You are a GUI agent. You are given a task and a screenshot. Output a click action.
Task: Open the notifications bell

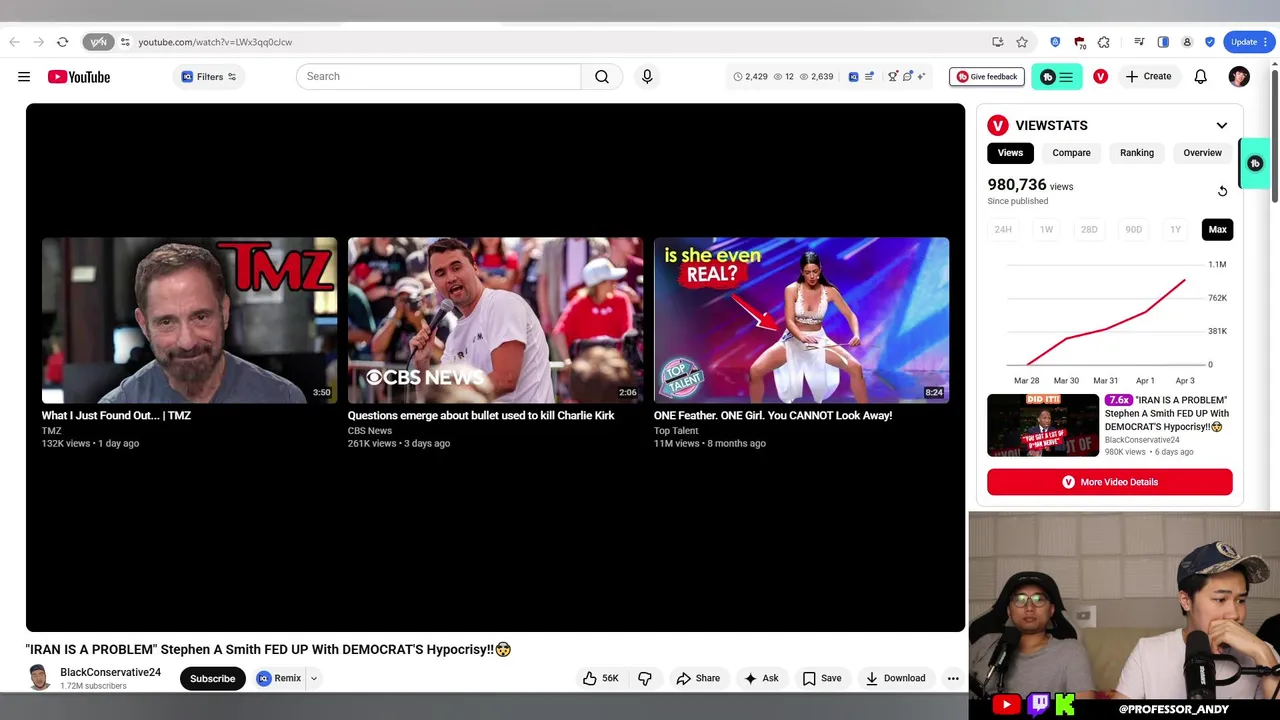pos(1201,77)
